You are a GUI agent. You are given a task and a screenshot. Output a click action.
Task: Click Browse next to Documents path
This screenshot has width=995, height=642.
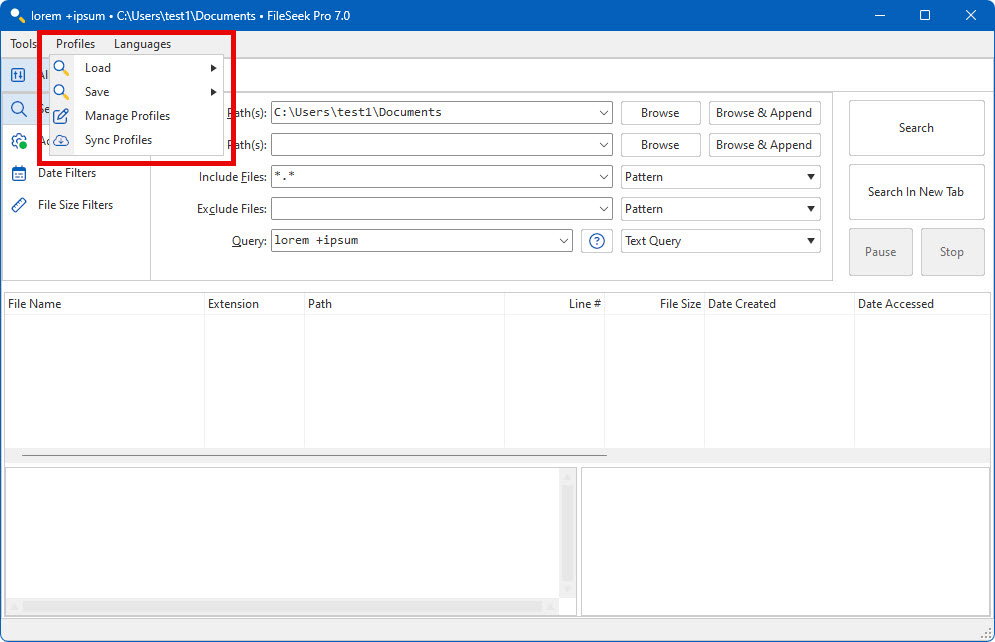pos(661,113)
